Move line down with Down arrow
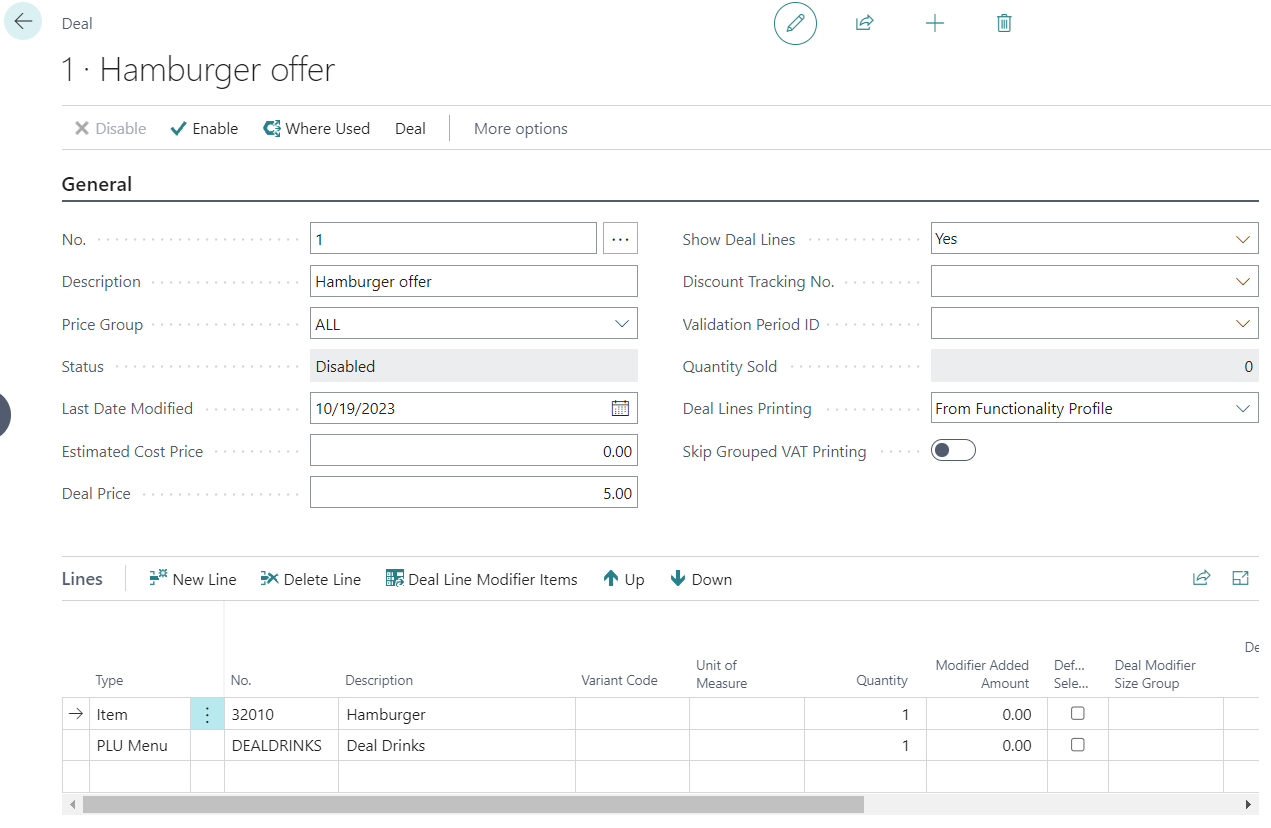 (701, 579)
